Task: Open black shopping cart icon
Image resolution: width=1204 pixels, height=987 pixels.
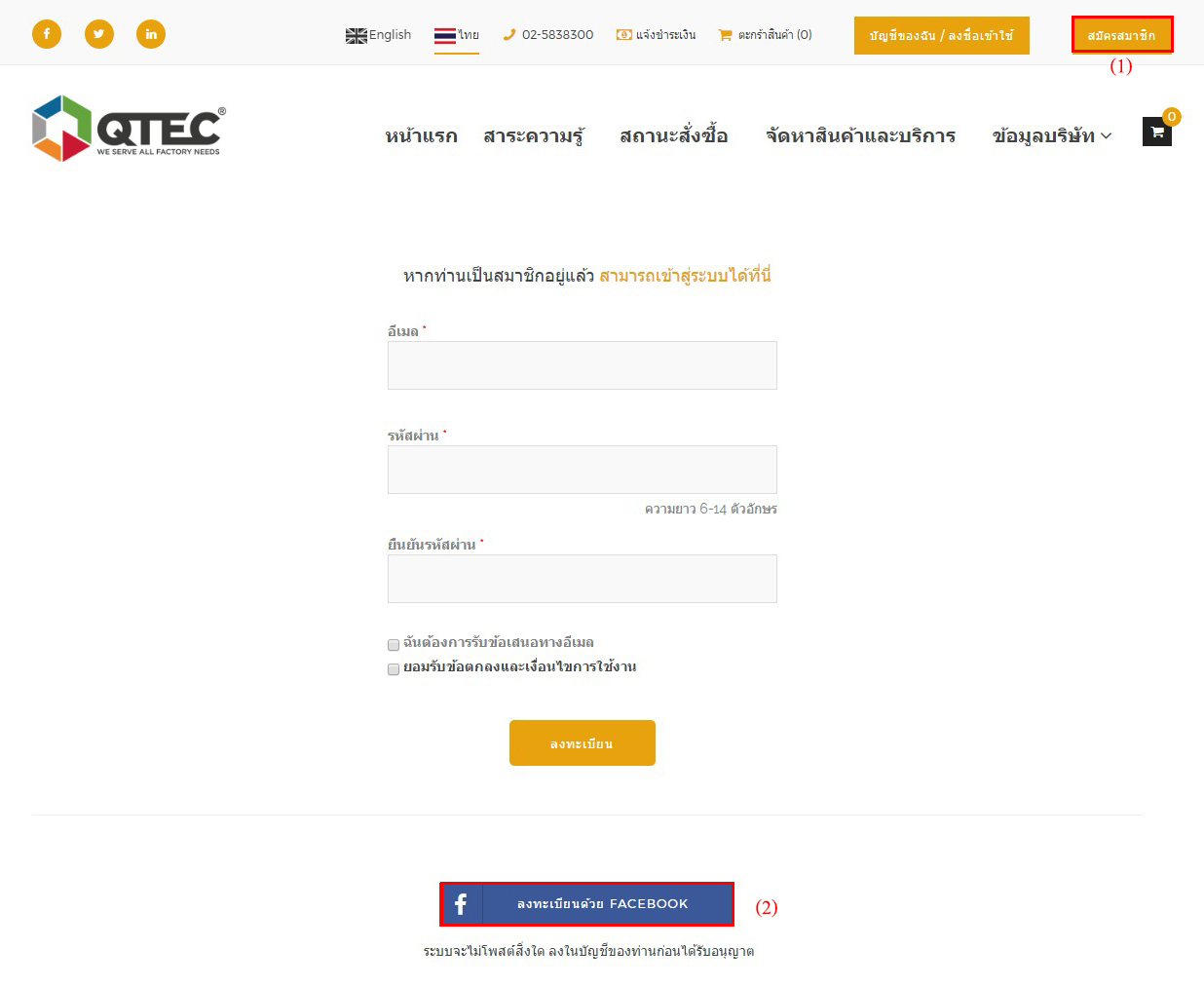Action: coord(1157,132)
